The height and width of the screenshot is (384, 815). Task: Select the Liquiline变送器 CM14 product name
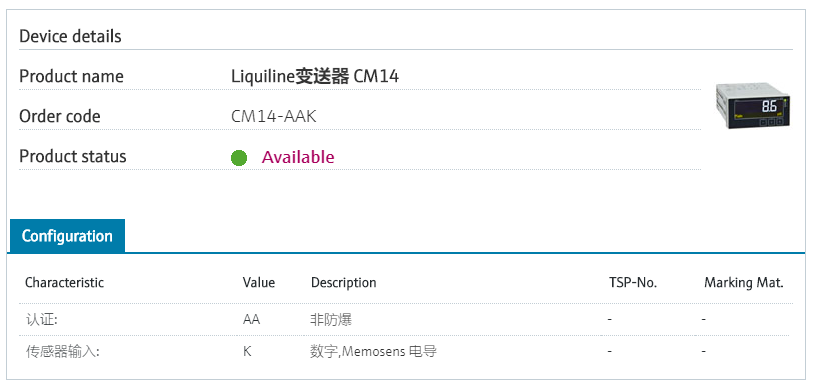coord(315,77)
